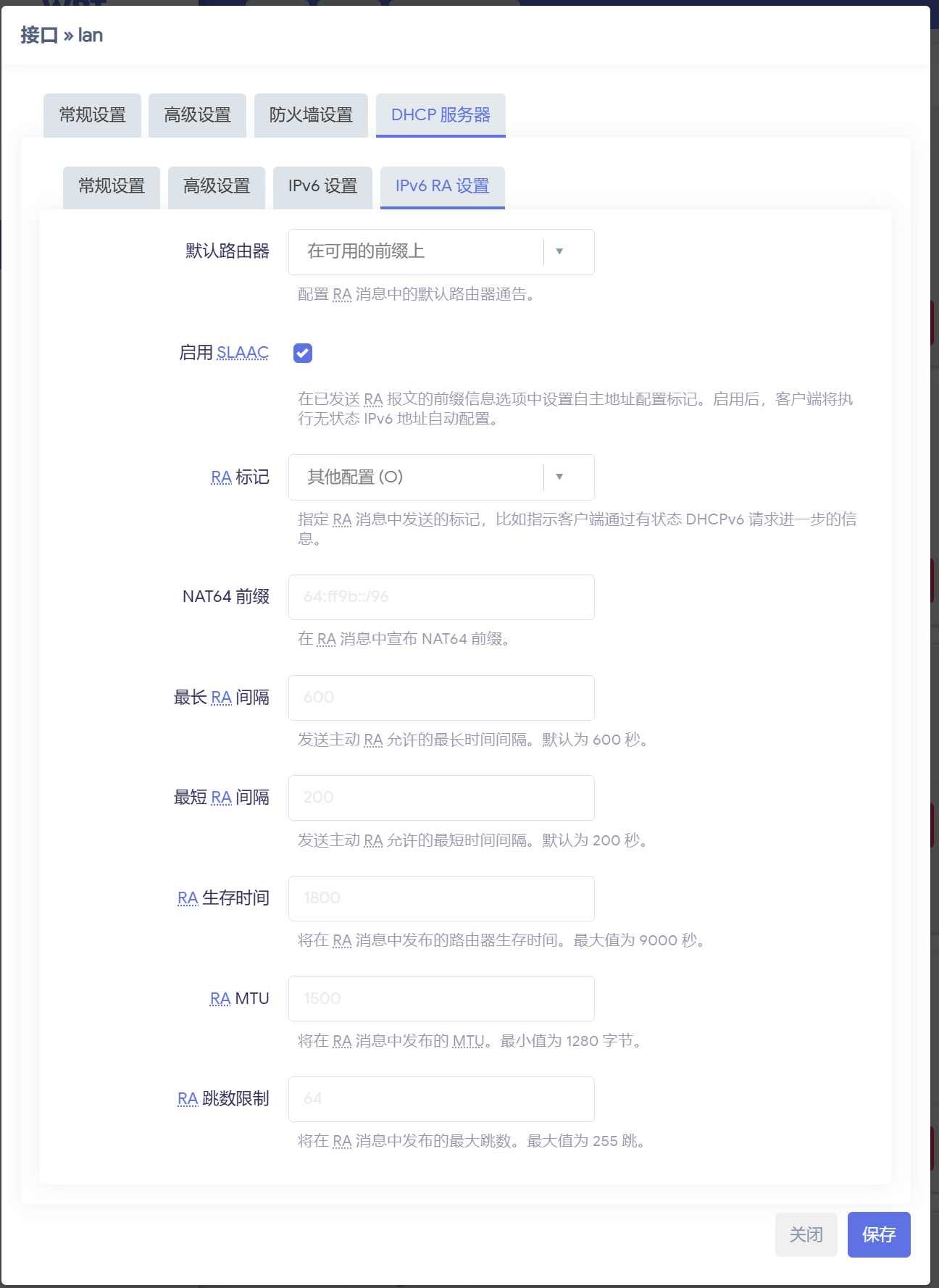Focus the RA 生存时间 input field
Viewport: 939px width, 1288px height.
tap(441, 898)
